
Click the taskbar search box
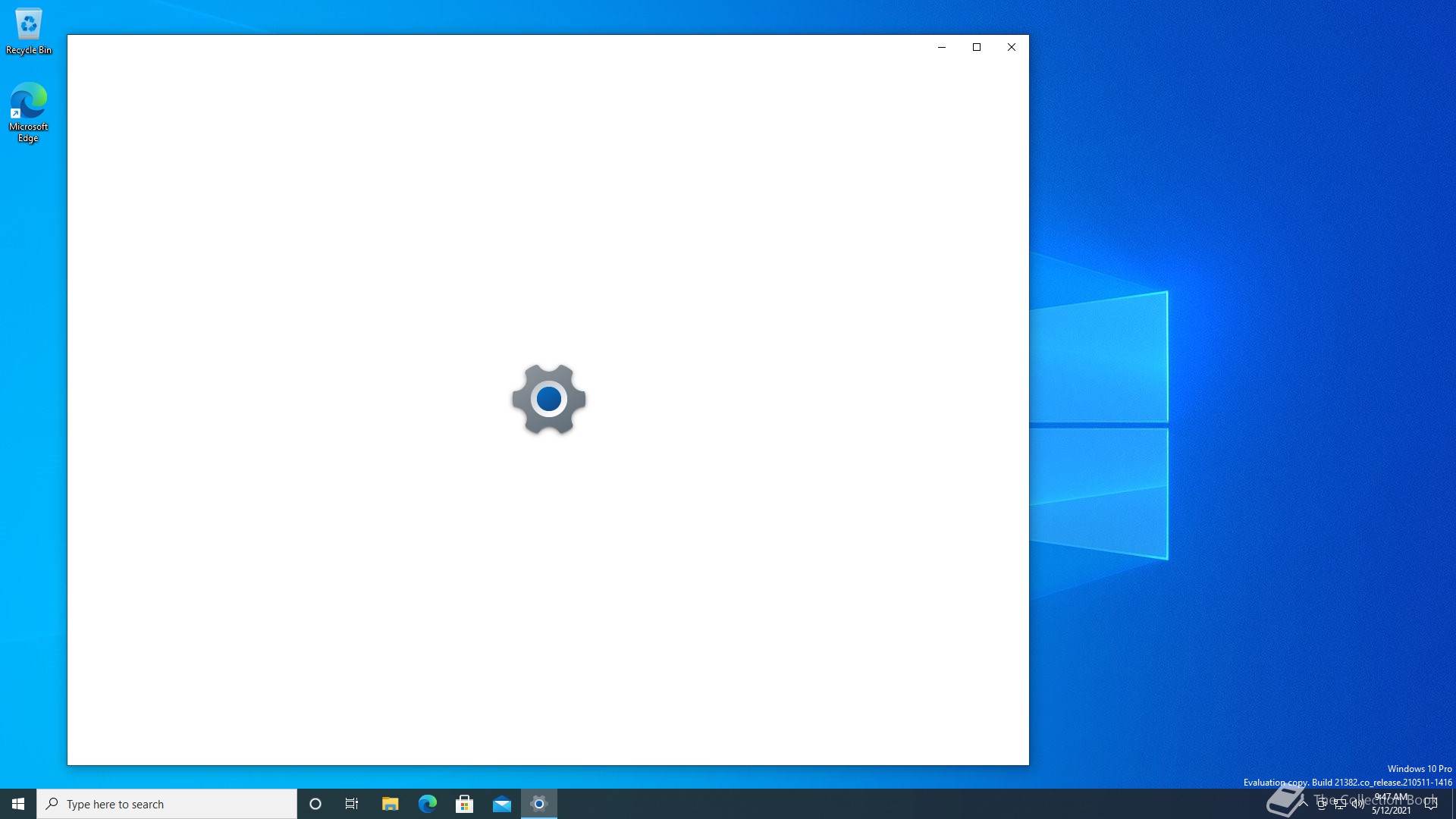[167, 804]
